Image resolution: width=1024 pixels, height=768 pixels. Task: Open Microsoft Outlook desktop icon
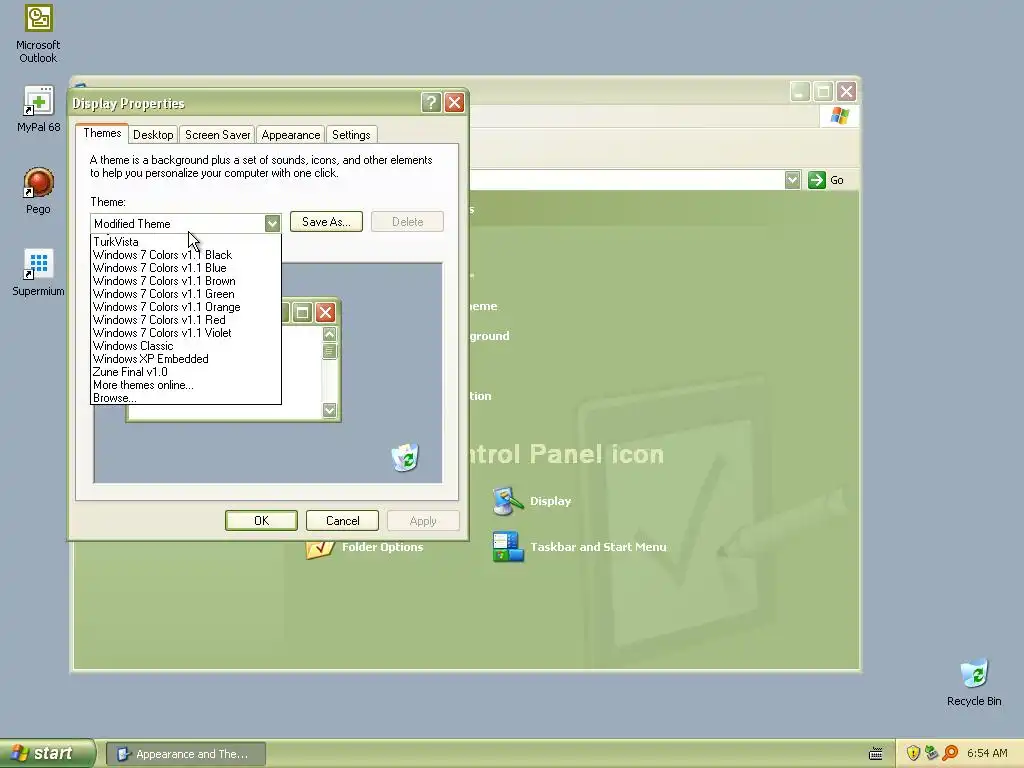[x=38, y=34]
